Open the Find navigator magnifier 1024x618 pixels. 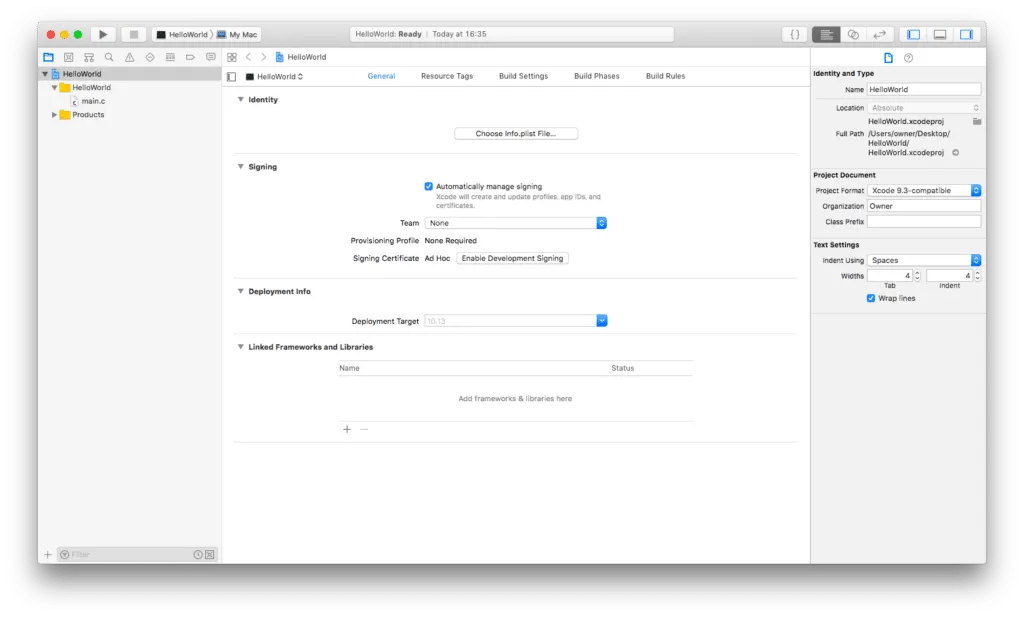[x=109, y=57]
